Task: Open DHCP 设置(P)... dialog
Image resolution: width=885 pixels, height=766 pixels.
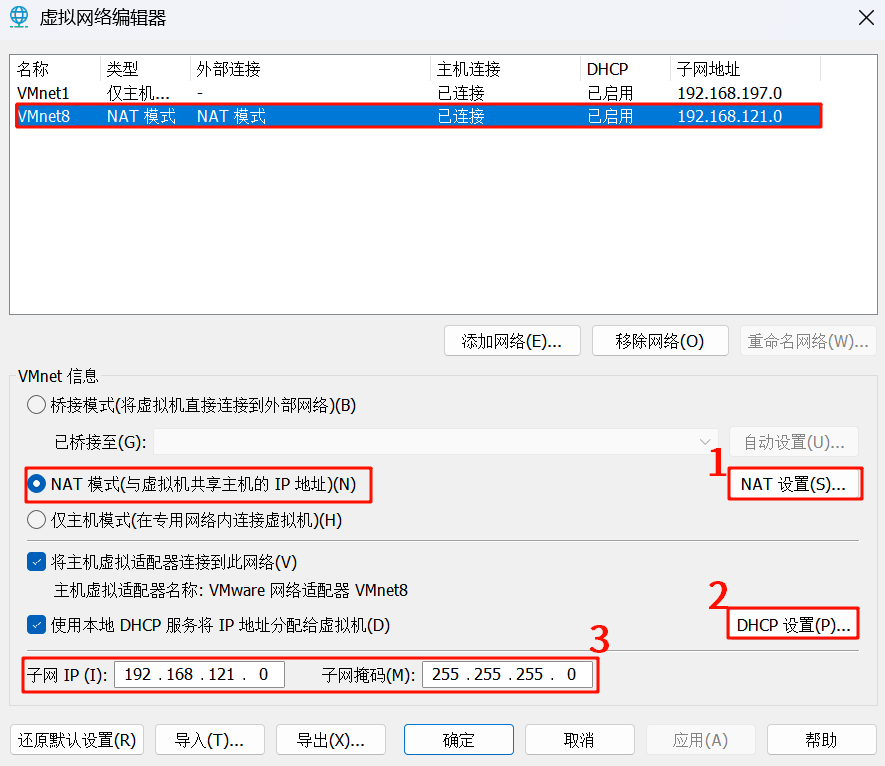Action: point(793,624)
